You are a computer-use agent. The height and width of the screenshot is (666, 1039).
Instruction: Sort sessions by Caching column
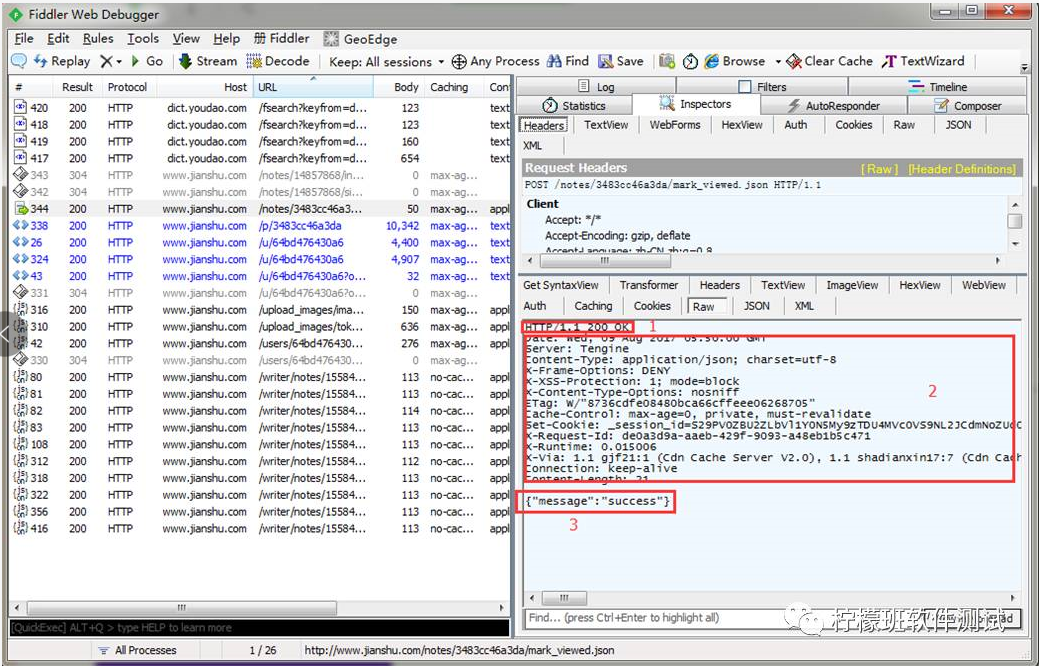click(x=453, y=87)
